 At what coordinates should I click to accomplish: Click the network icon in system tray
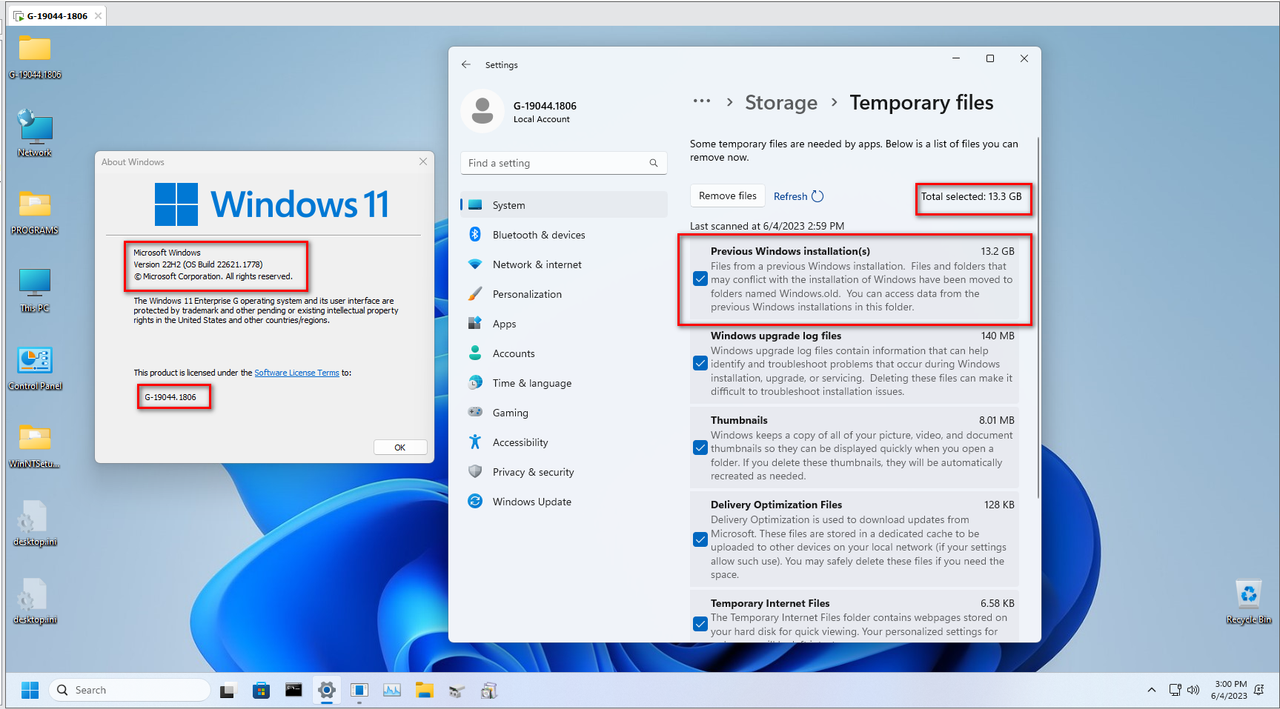tap(1174, 690)
